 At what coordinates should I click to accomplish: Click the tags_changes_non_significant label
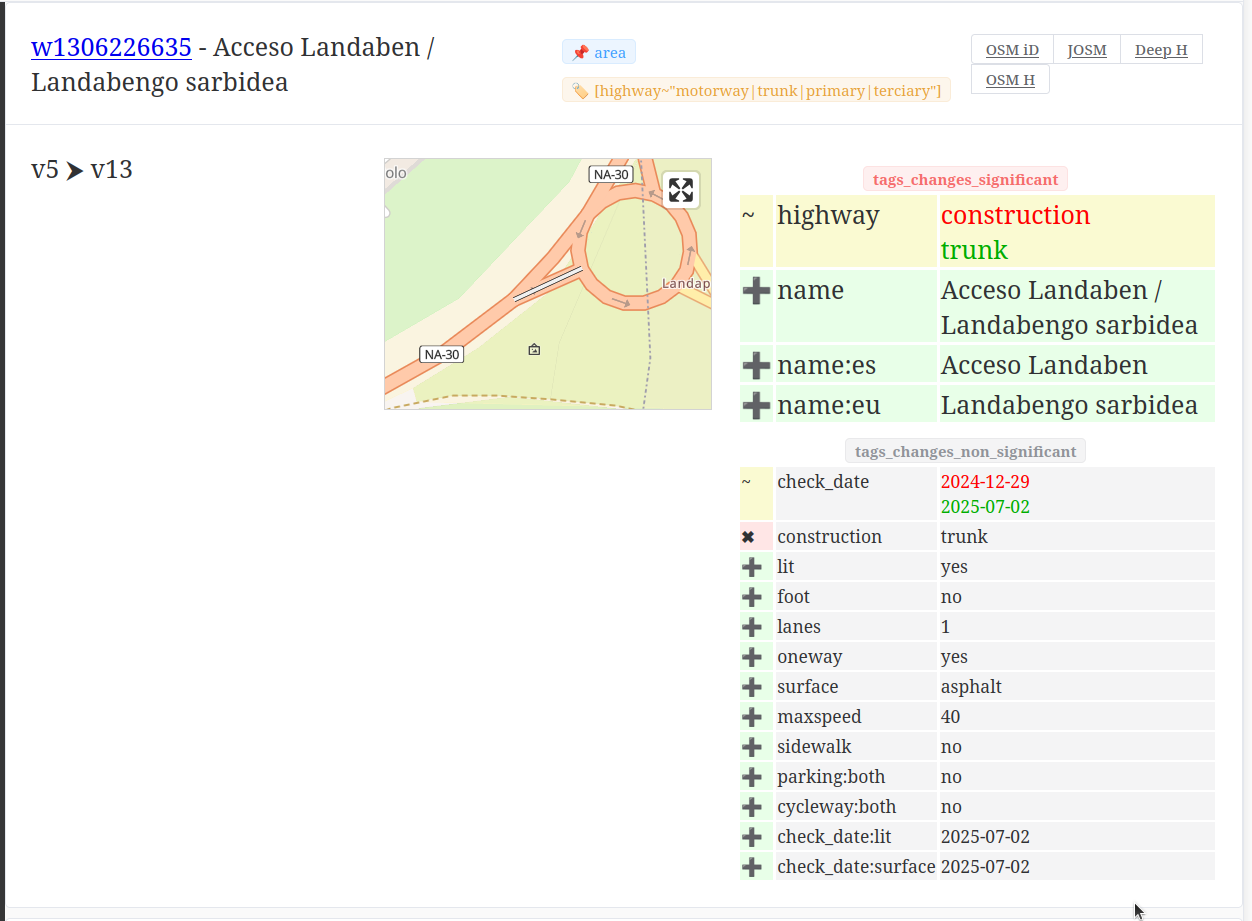pyautogui.click(x=965, y=452)
